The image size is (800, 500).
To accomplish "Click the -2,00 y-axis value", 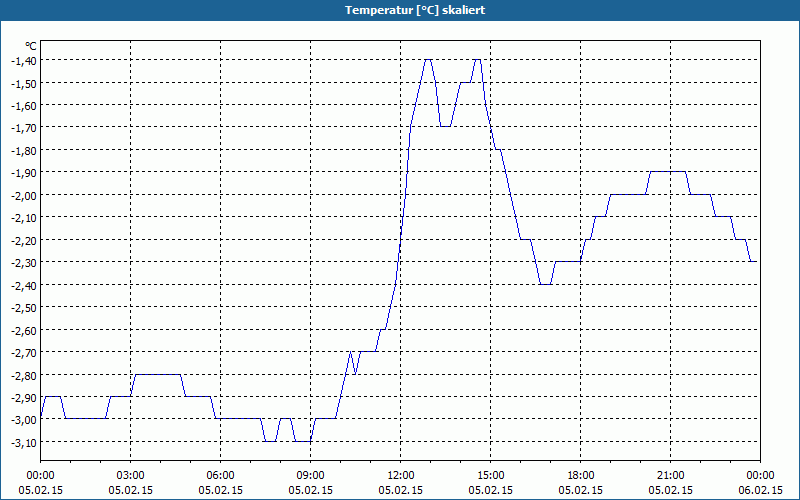I will tap(24, 195).
